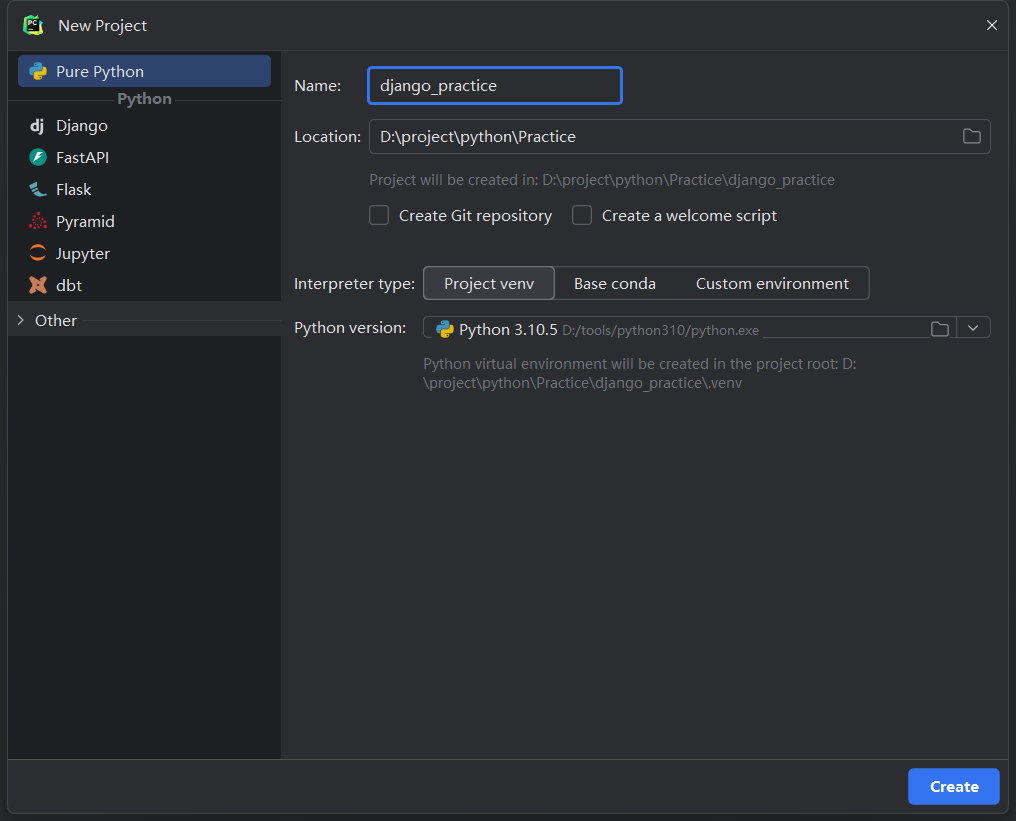Switch to Custom environment interpreter type
Screen dimensions: 1016x821
pyautogui.click(x=772, y=283)
